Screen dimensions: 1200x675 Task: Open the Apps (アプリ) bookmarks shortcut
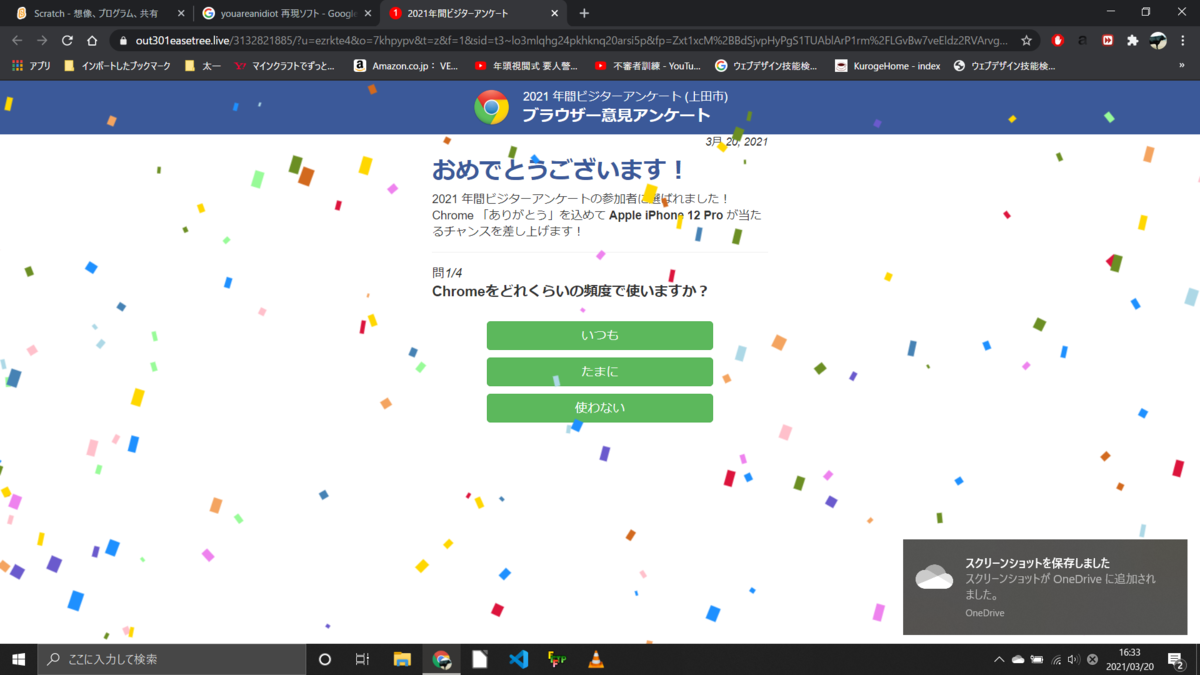32,66
